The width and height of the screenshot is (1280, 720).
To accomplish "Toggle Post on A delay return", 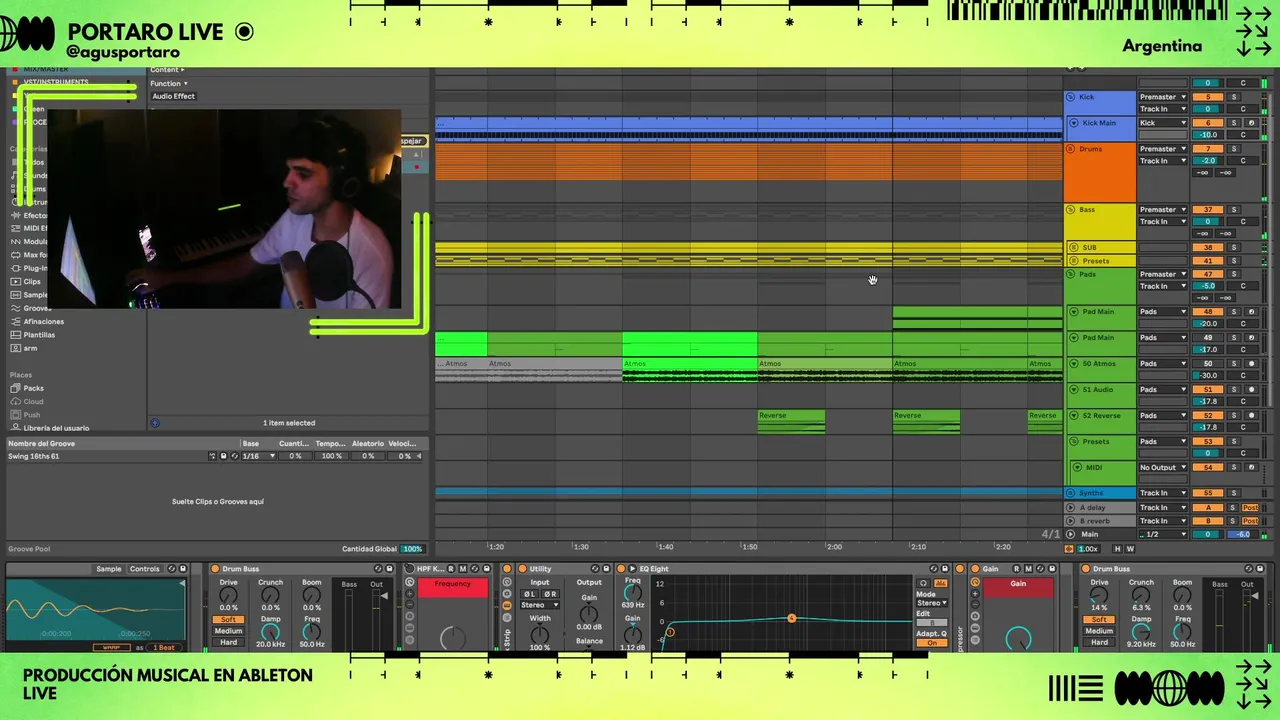I will (x=1250, y=508).
